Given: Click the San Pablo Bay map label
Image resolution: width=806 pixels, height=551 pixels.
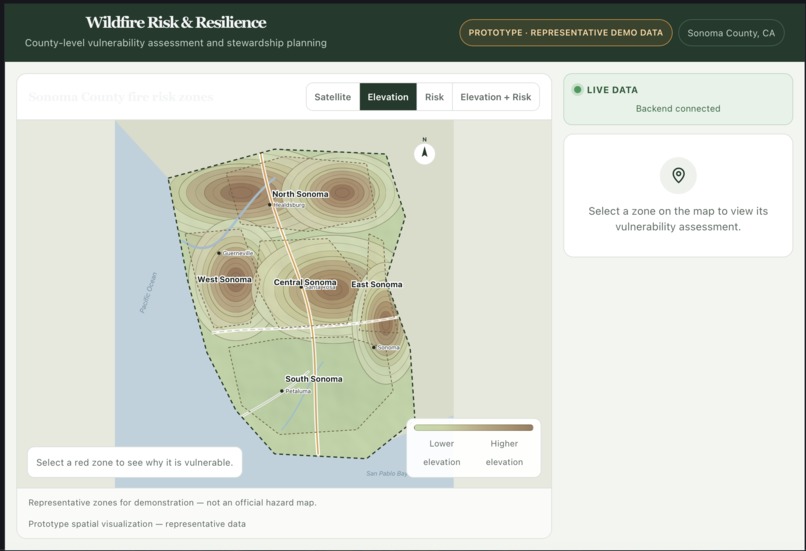Looking at the screenshot, I should pos(387,473).
